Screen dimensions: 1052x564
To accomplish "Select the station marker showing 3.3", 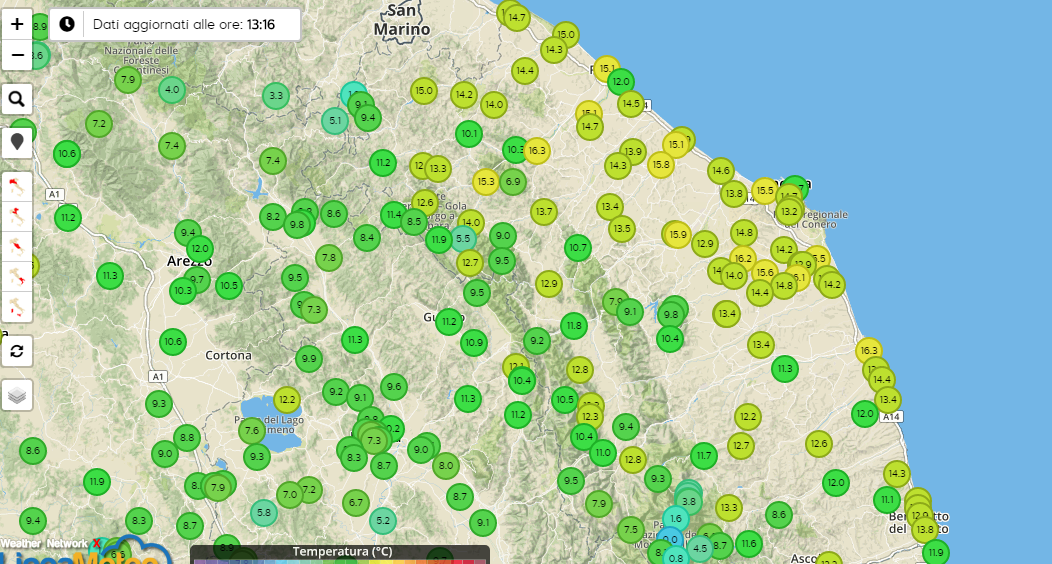I will point(277,96).
